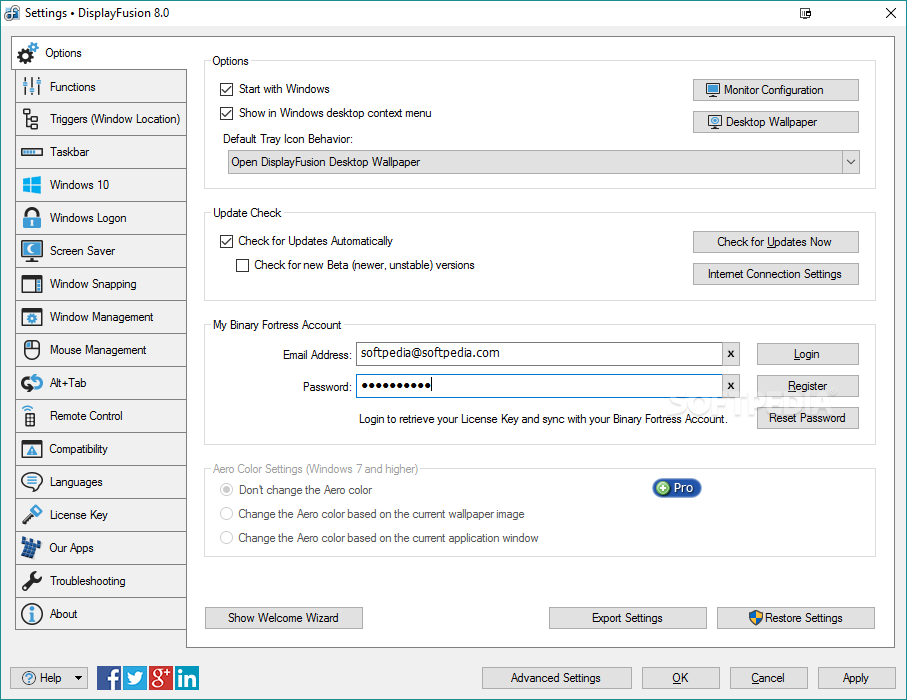Switch to Triggers (Window Location) tab
Screen dimensions: 907x700
pos(101,119)
